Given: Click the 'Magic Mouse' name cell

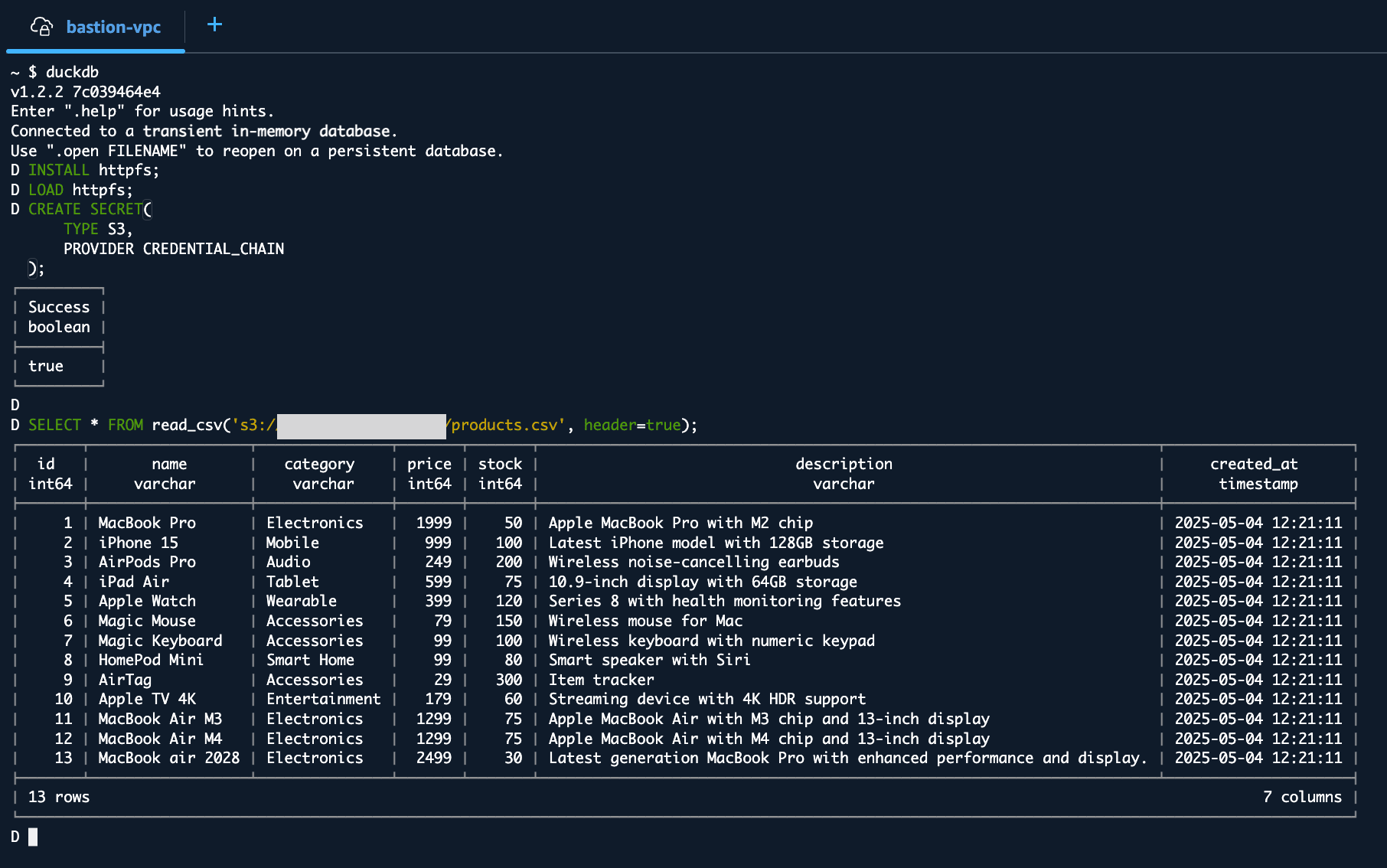Looking at the screenshot, I should [147, 621].
